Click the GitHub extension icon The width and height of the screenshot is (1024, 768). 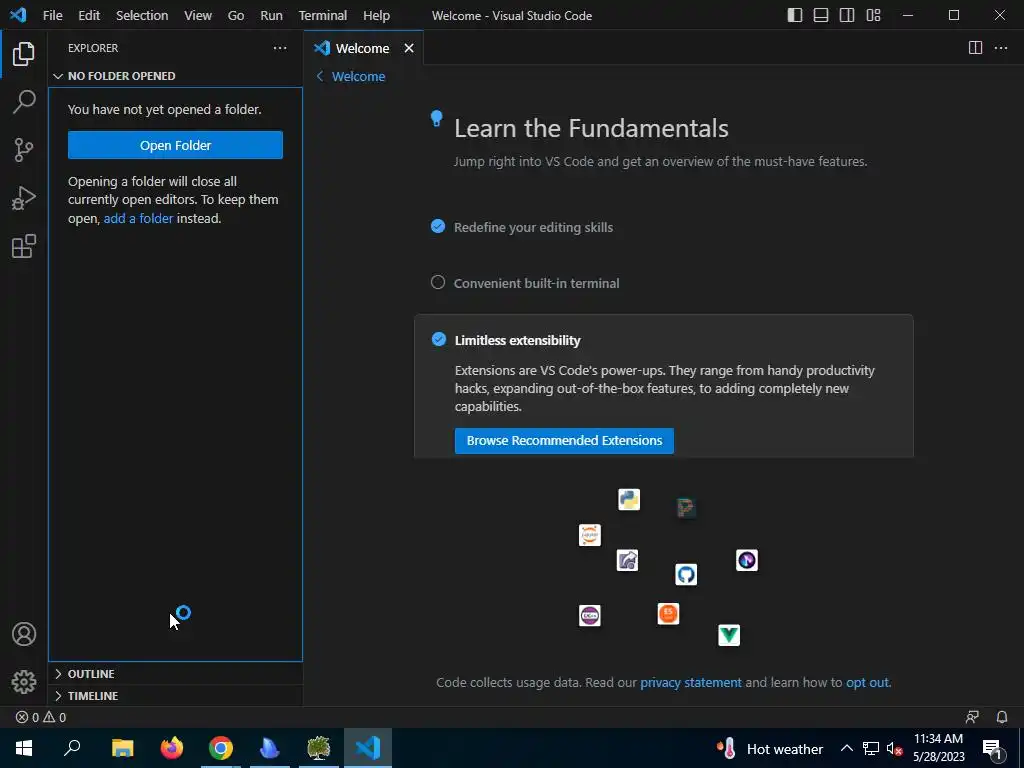(x=686, y=575)
